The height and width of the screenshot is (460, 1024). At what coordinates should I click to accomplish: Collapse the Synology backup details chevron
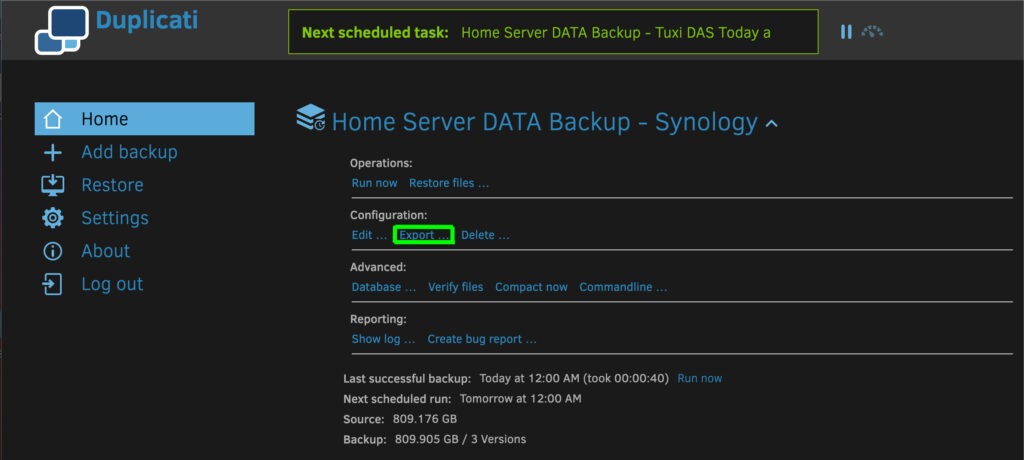click(x=771, y=124)
